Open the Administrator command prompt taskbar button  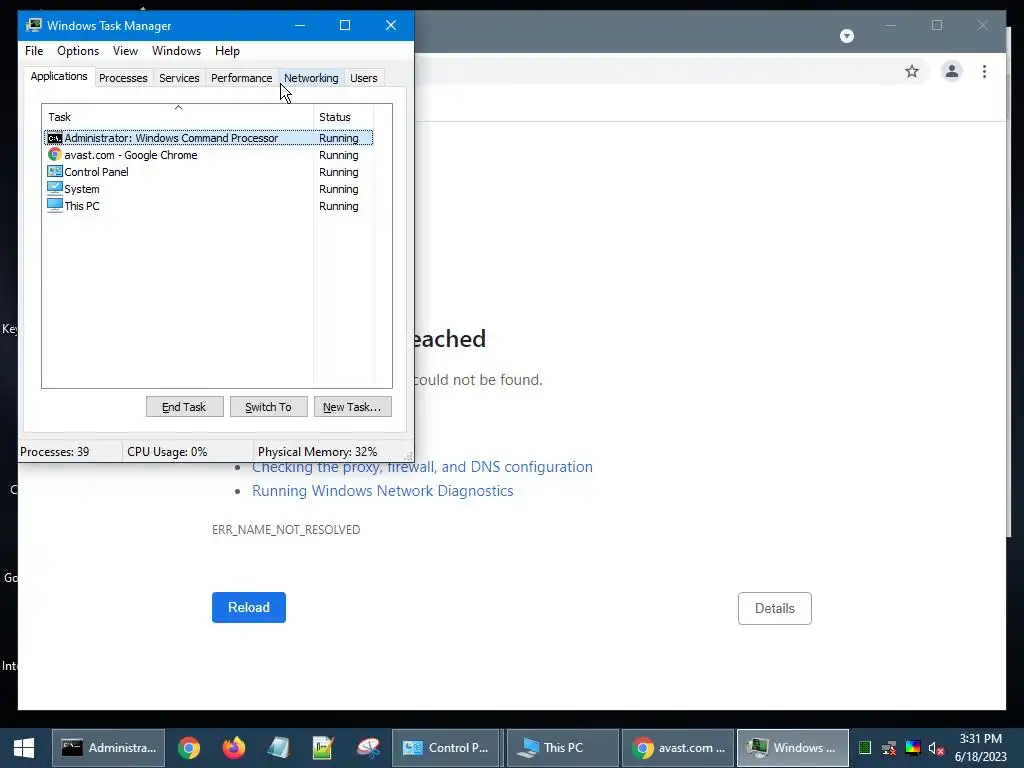click(x=108, y=748)
